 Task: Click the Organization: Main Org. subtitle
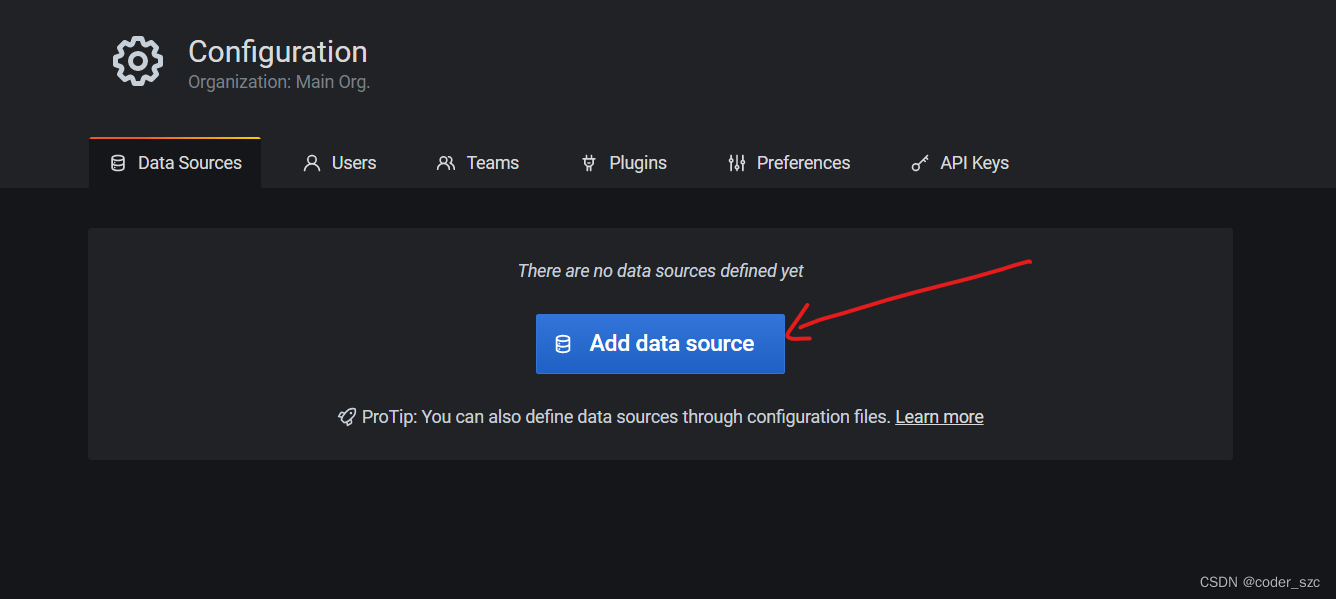[279, 82]
